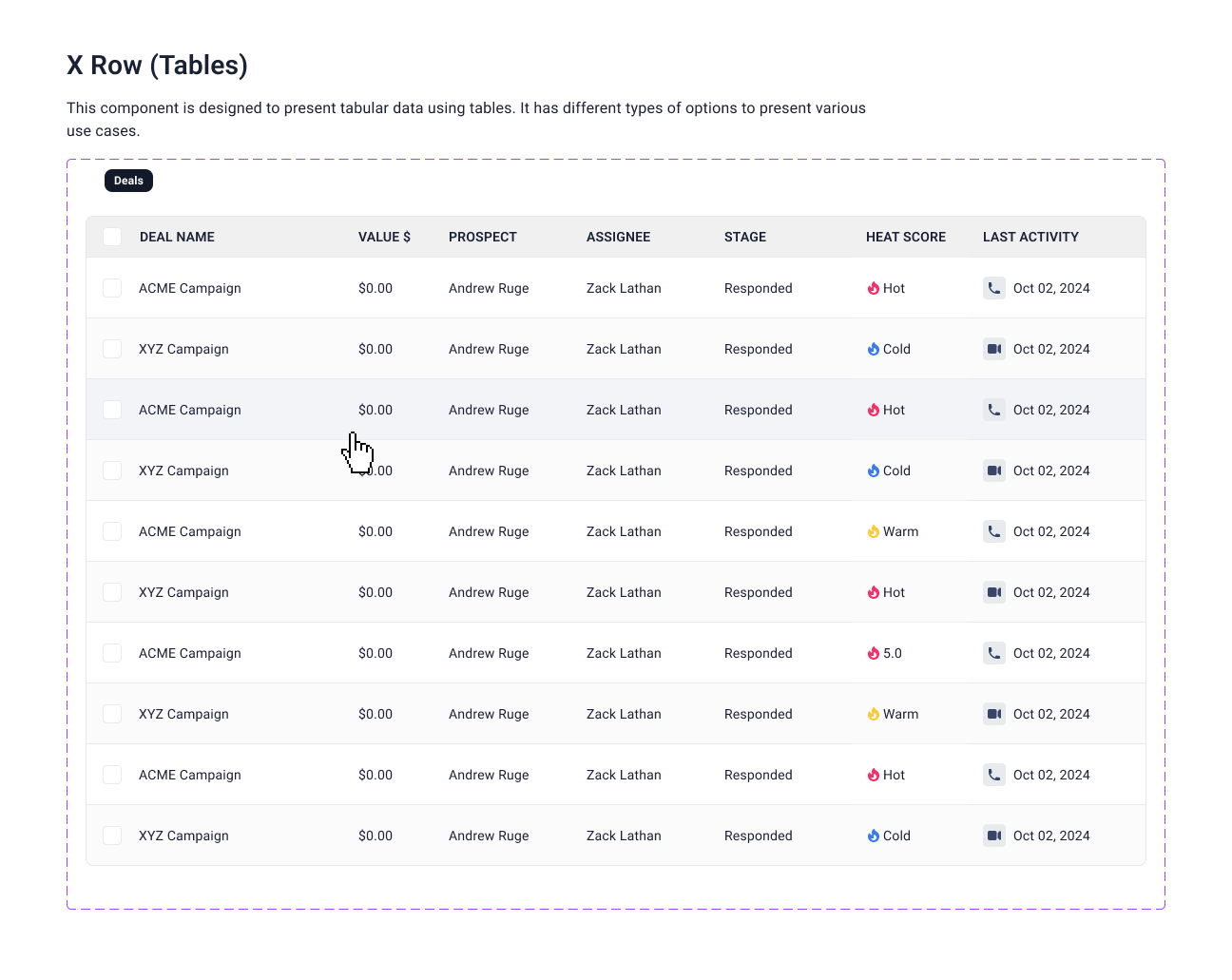Sort by the HEAT SCORE column header
This screenshot has height=980, width=1232.
[x=905, y=237]
